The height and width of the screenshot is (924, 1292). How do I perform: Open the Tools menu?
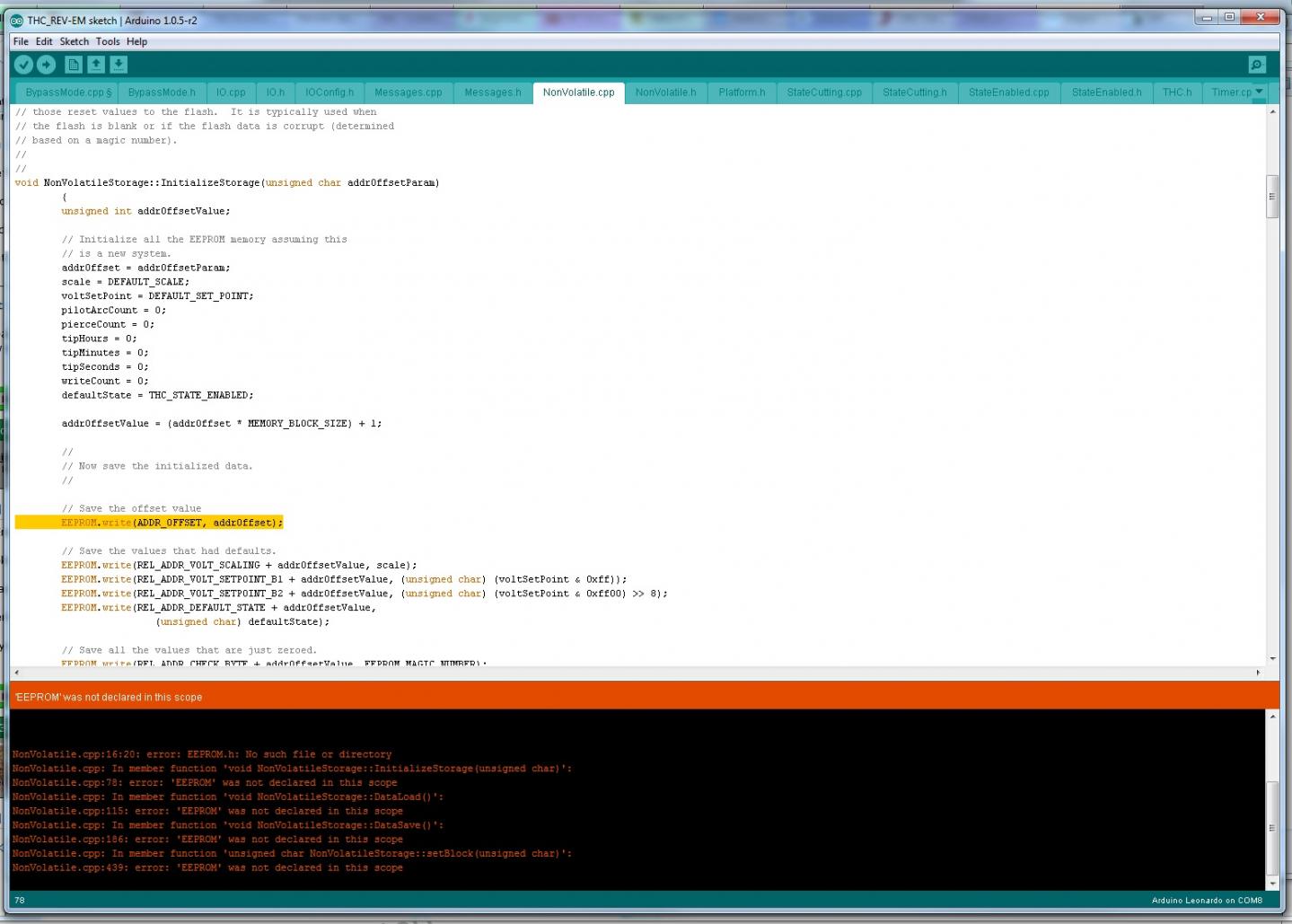[x=108, y=41]
